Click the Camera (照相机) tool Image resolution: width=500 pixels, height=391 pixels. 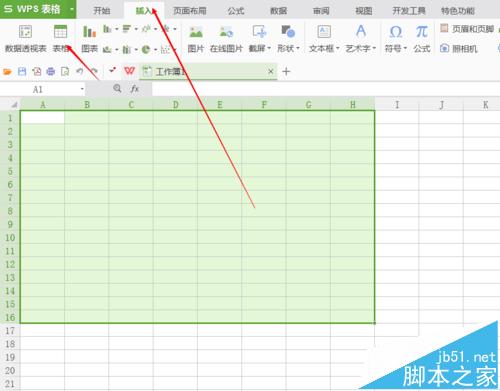pyautogui.click(x=459, y=49)
